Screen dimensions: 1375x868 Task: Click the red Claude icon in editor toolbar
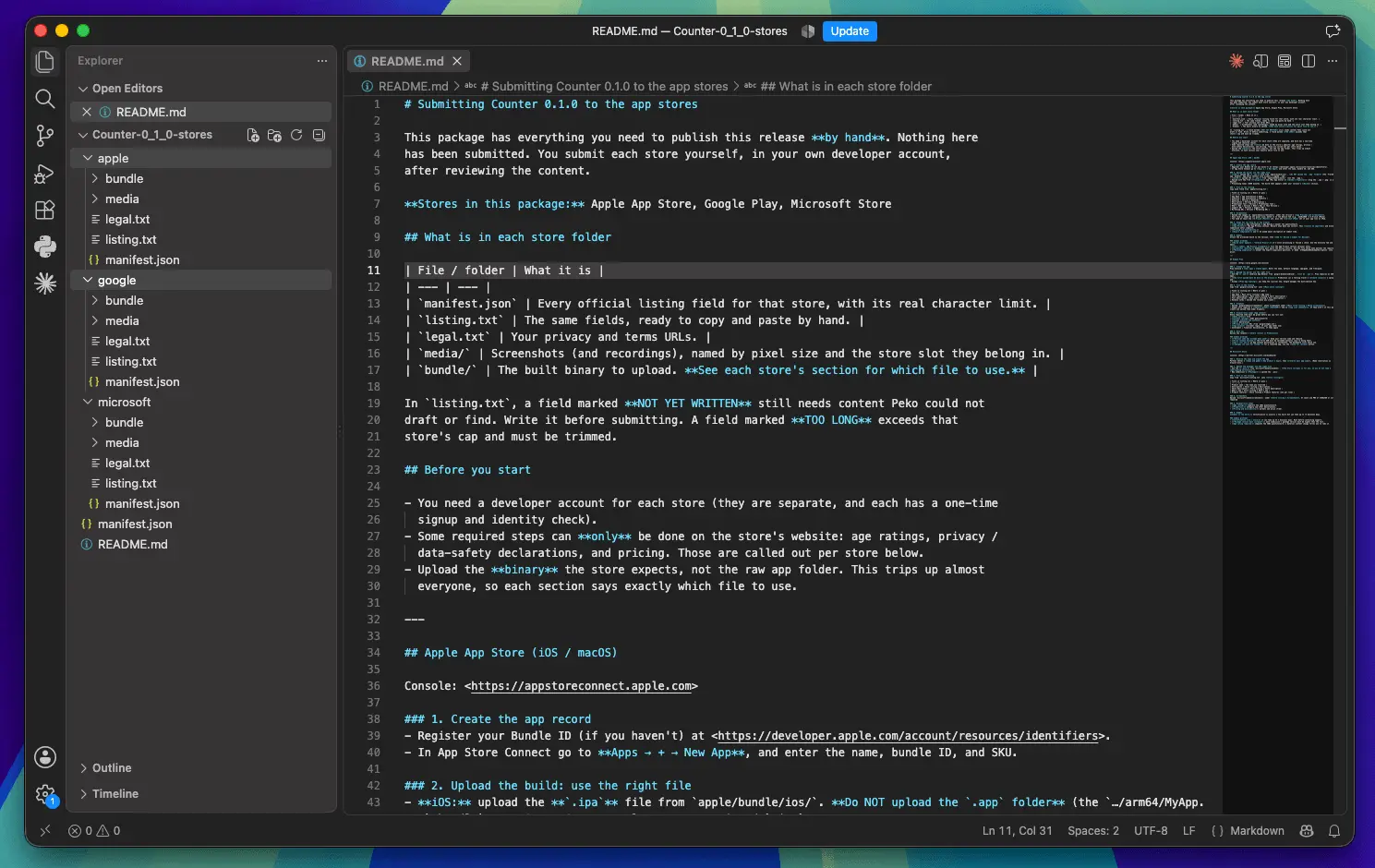tap(1236, 61)
